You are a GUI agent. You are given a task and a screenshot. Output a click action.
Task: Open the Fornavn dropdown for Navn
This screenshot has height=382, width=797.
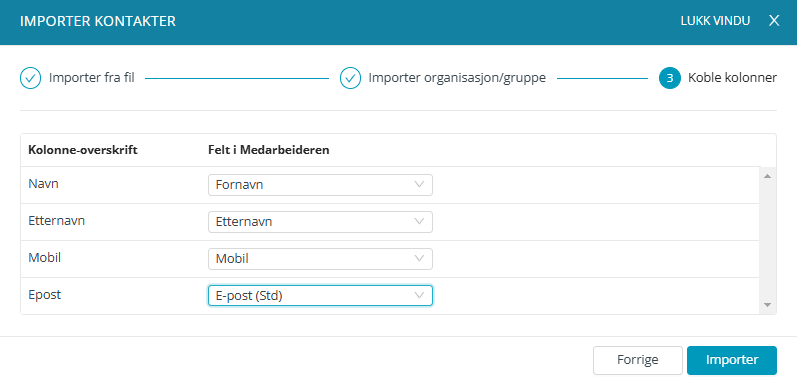(x=320, y=185)
